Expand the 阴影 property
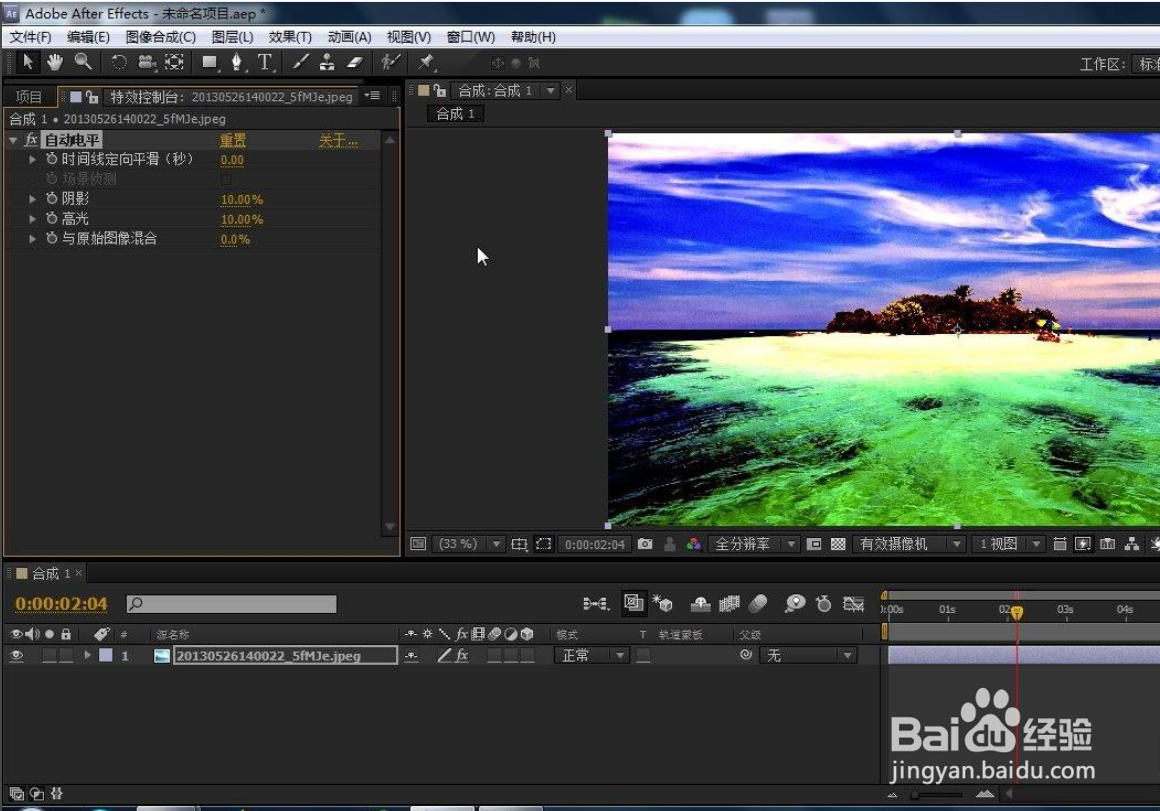The height and width of the screenshot is (811, 1160). click(32, 198)
